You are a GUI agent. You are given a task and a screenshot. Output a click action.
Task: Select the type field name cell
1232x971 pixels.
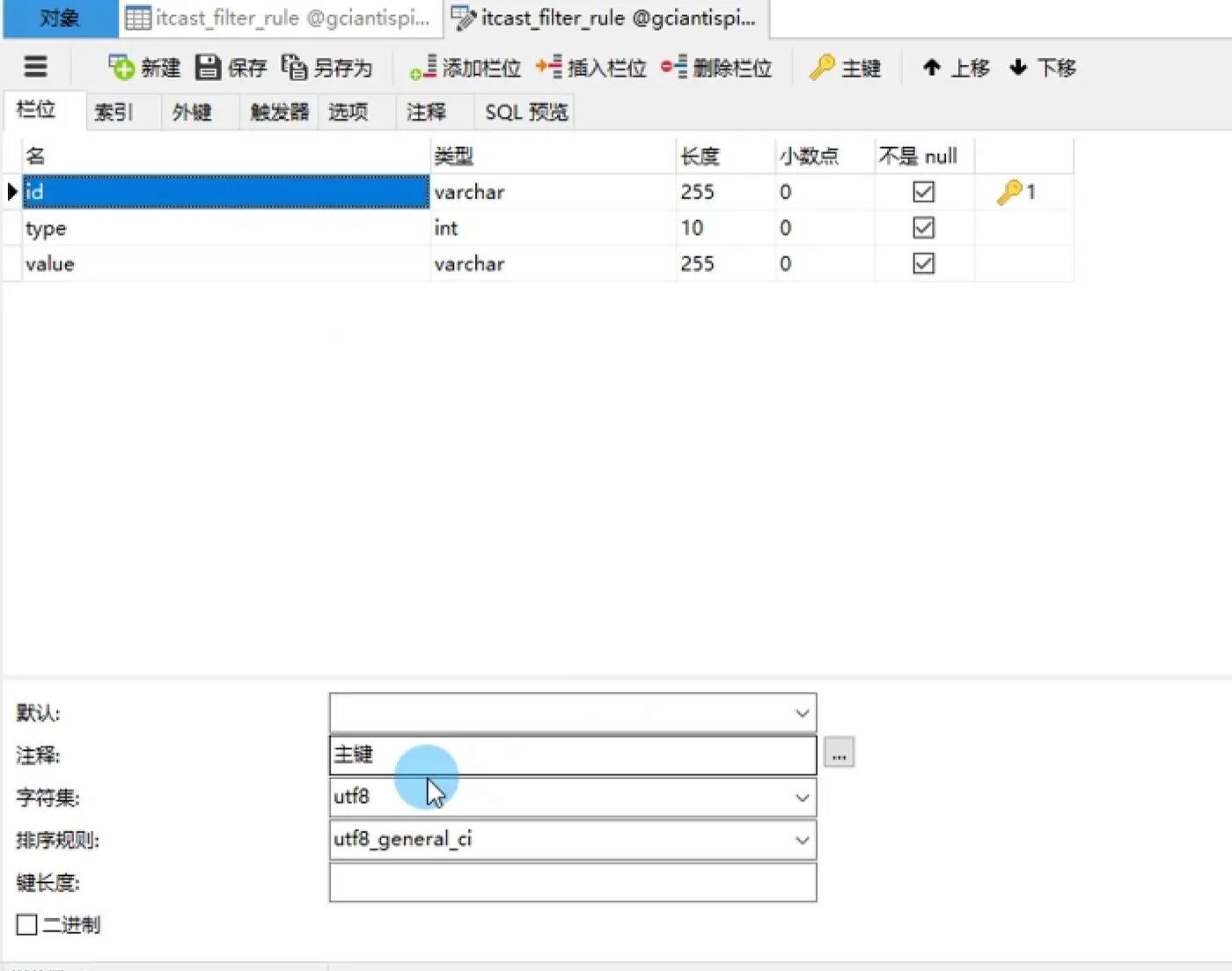[226, 228]
